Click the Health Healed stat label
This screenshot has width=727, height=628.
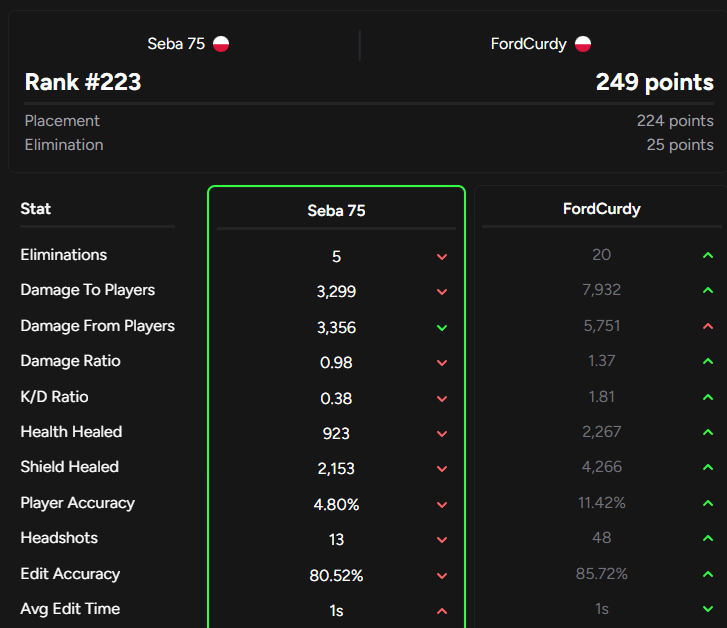point(71,432)
